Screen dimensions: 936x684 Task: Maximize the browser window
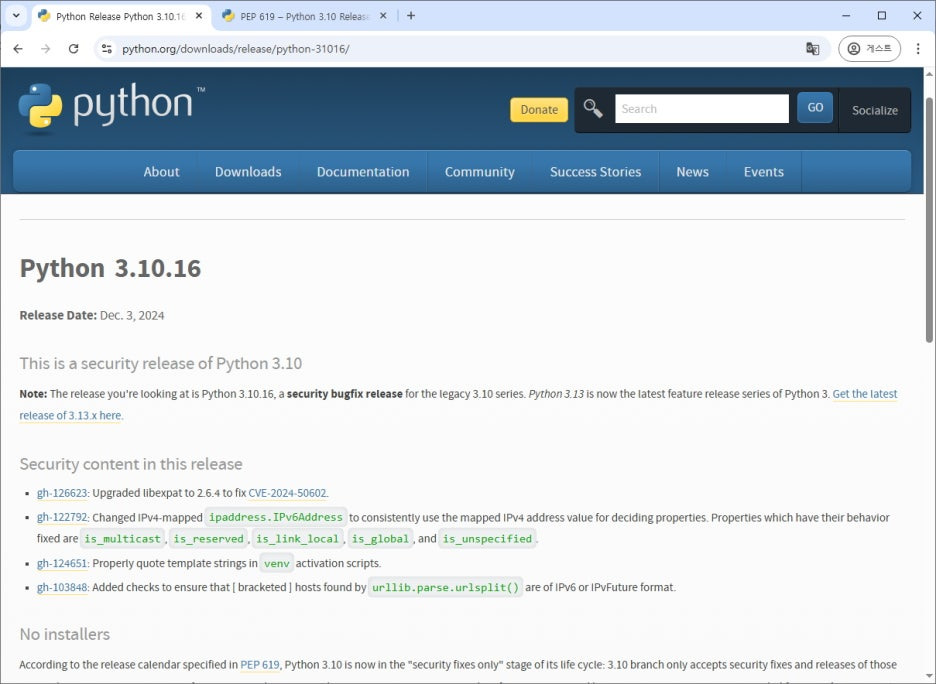882,16
